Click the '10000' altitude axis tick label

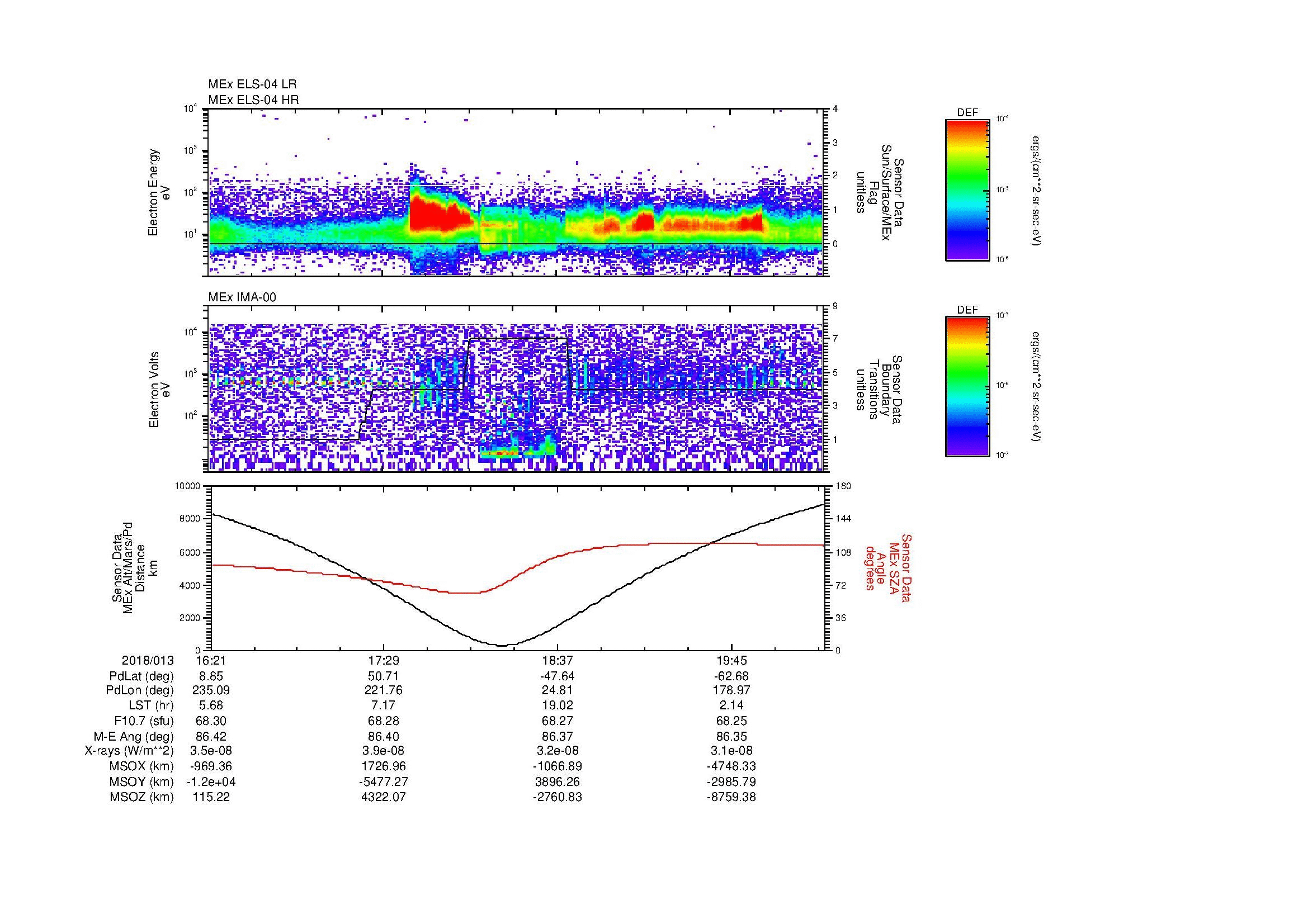pos(187,486)
